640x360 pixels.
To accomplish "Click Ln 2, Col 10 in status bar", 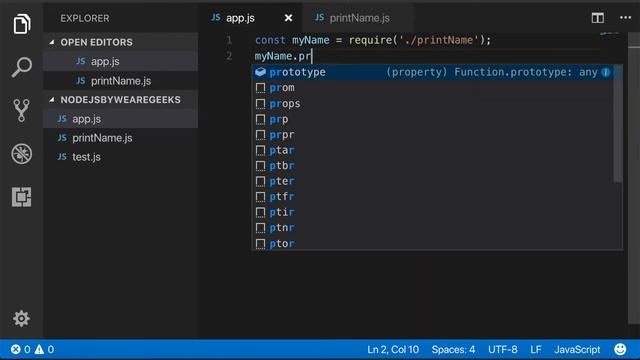I will (393, 350).
